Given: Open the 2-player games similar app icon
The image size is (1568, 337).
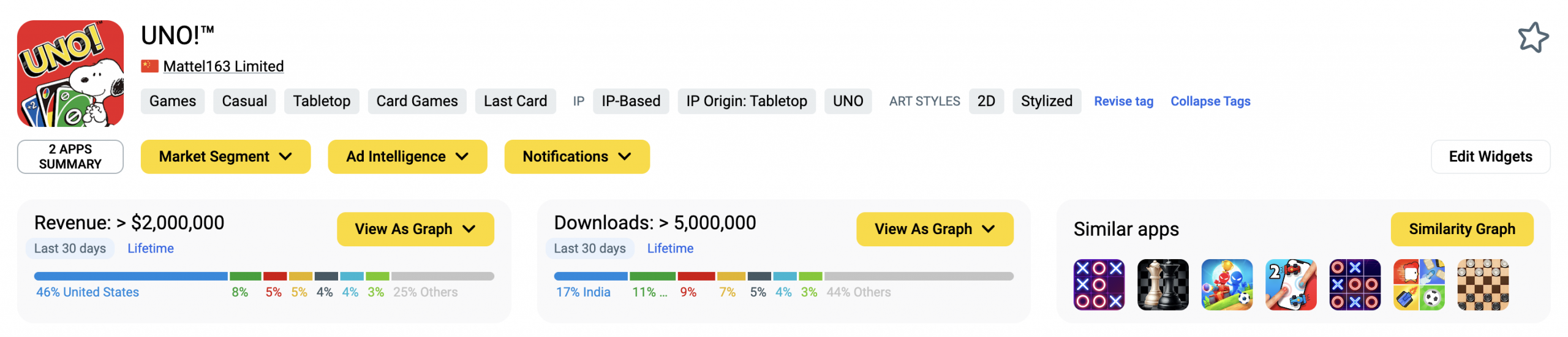Looking at the screenshot, I should [x=1291, y=285].
